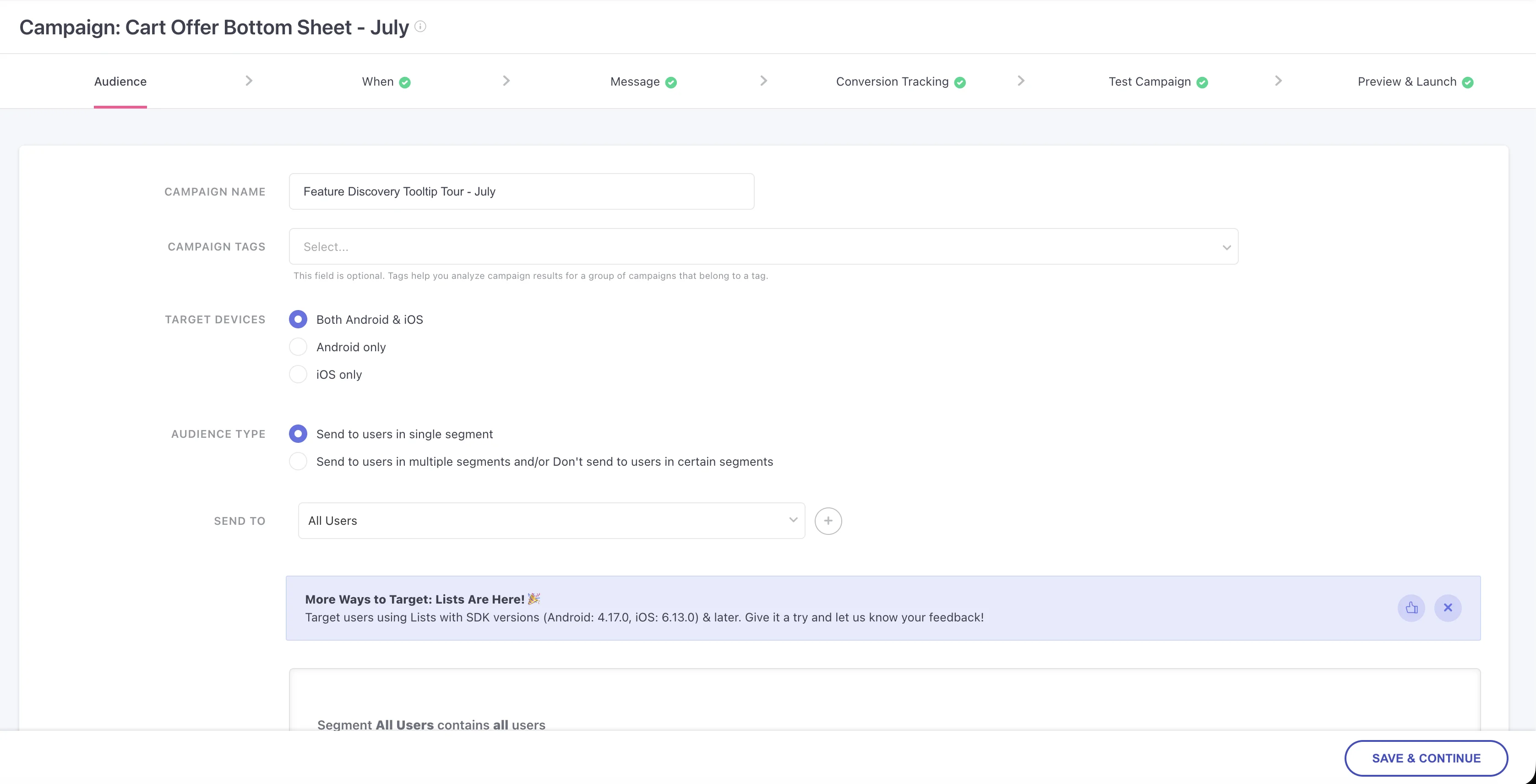This screenshot has width=1536, height=784.
Task: Jump to Preview & Launch step
Action: (x=1407, y=82)
